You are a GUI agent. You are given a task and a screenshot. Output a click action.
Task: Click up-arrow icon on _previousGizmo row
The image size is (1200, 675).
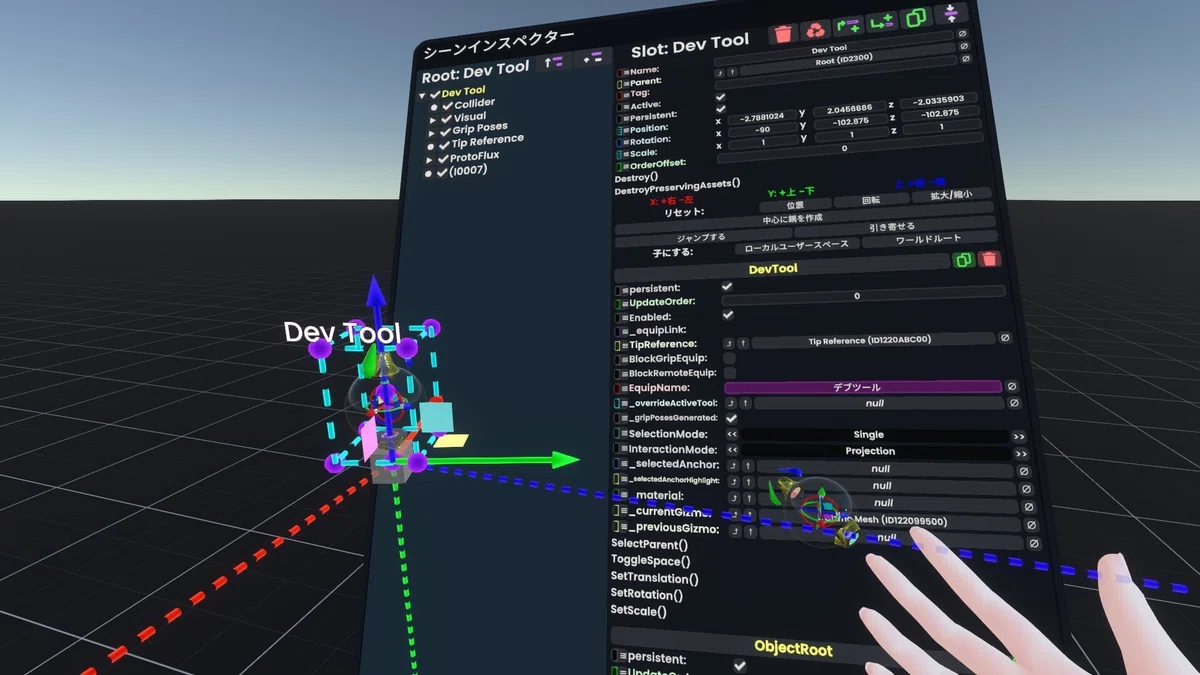coord(748,530)
